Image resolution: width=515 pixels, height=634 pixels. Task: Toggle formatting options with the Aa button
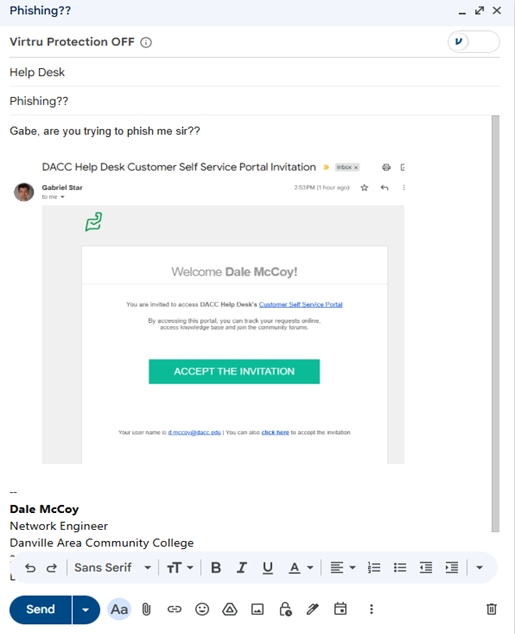point(119,609)
